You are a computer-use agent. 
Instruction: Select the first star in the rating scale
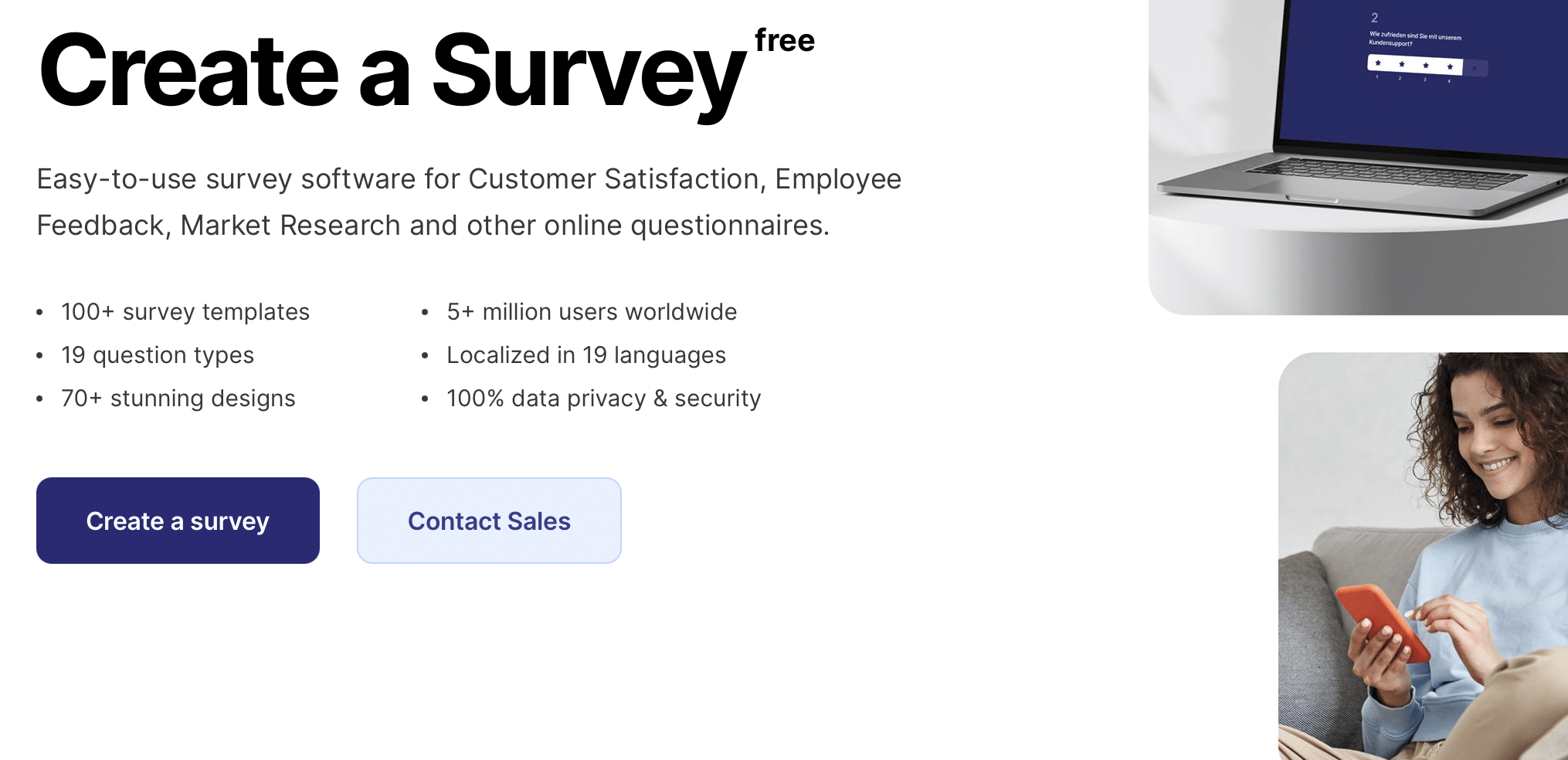1378,63
